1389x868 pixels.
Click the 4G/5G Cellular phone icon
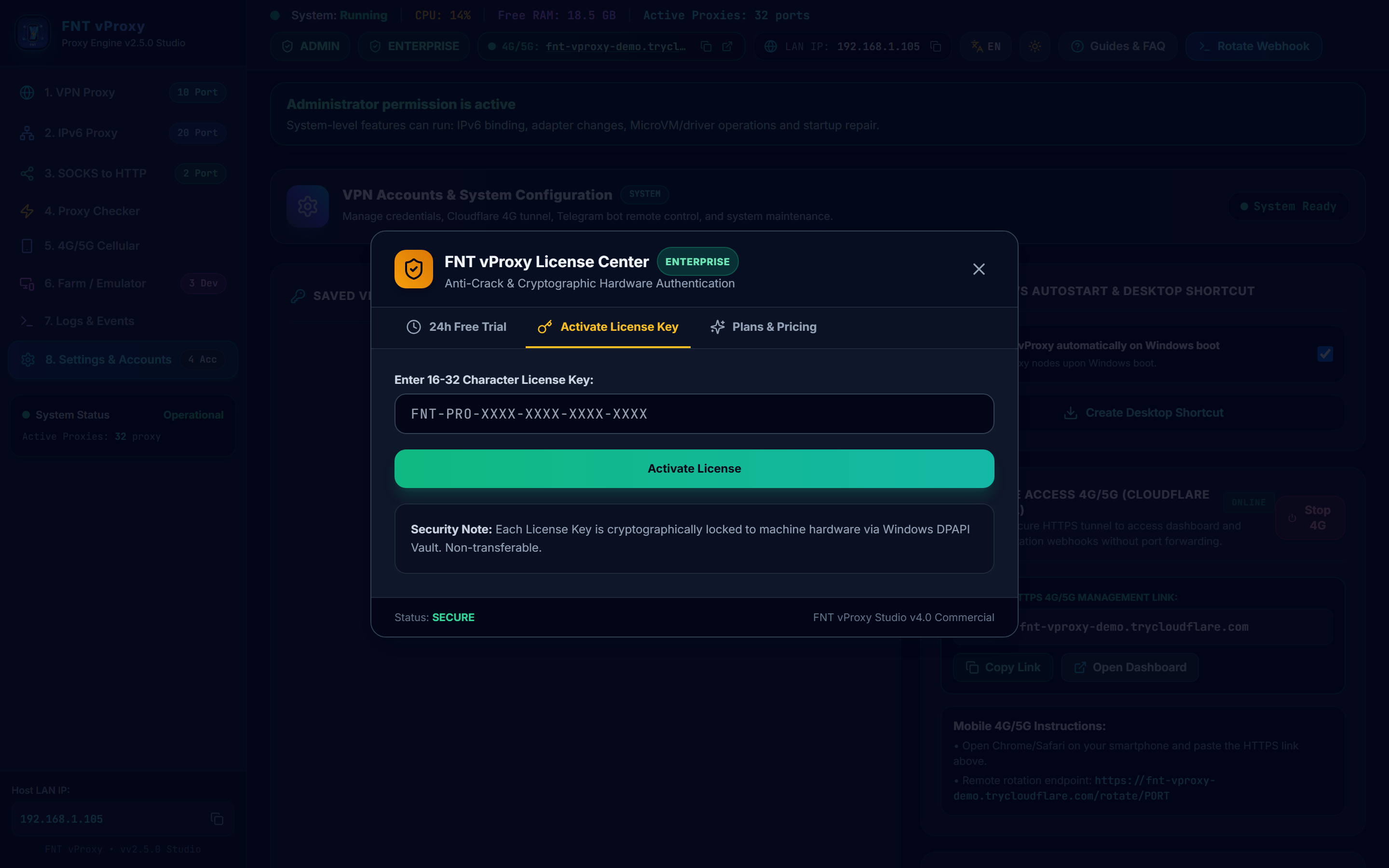click(x=27, y=246)
